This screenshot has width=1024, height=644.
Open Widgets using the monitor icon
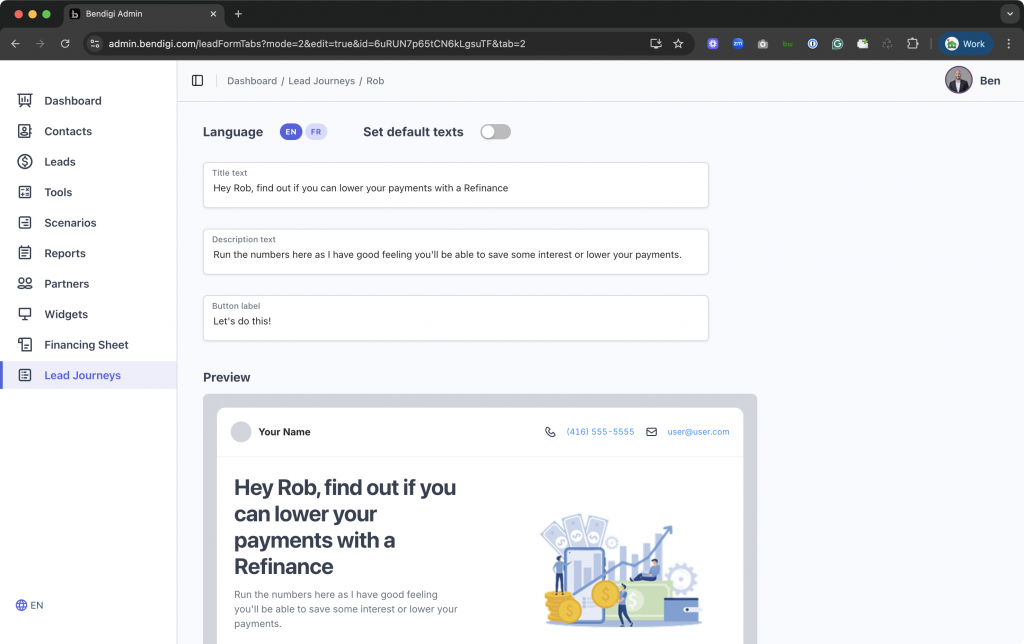[25, 314]
